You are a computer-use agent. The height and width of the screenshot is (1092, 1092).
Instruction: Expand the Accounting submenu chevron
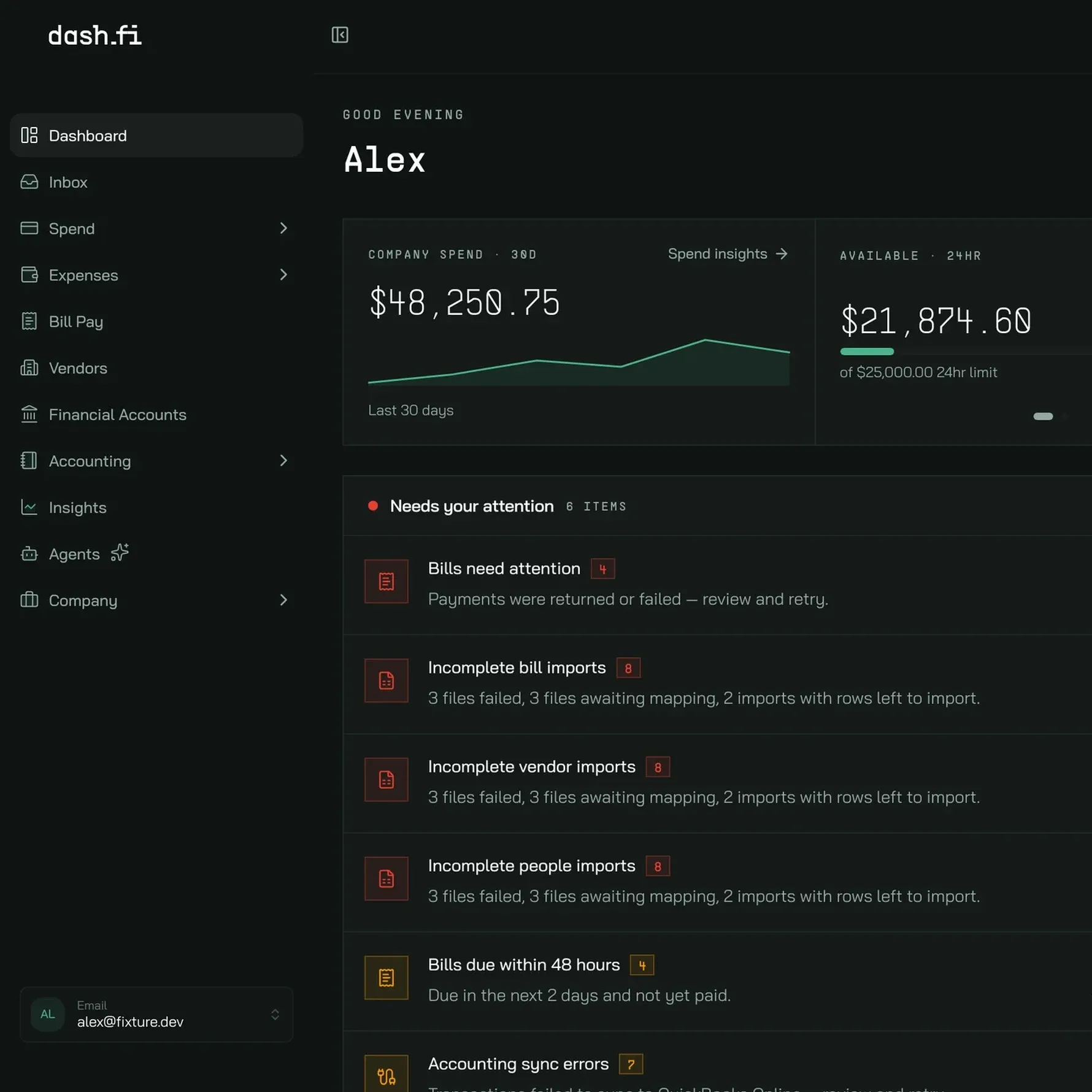pos(283,461)
